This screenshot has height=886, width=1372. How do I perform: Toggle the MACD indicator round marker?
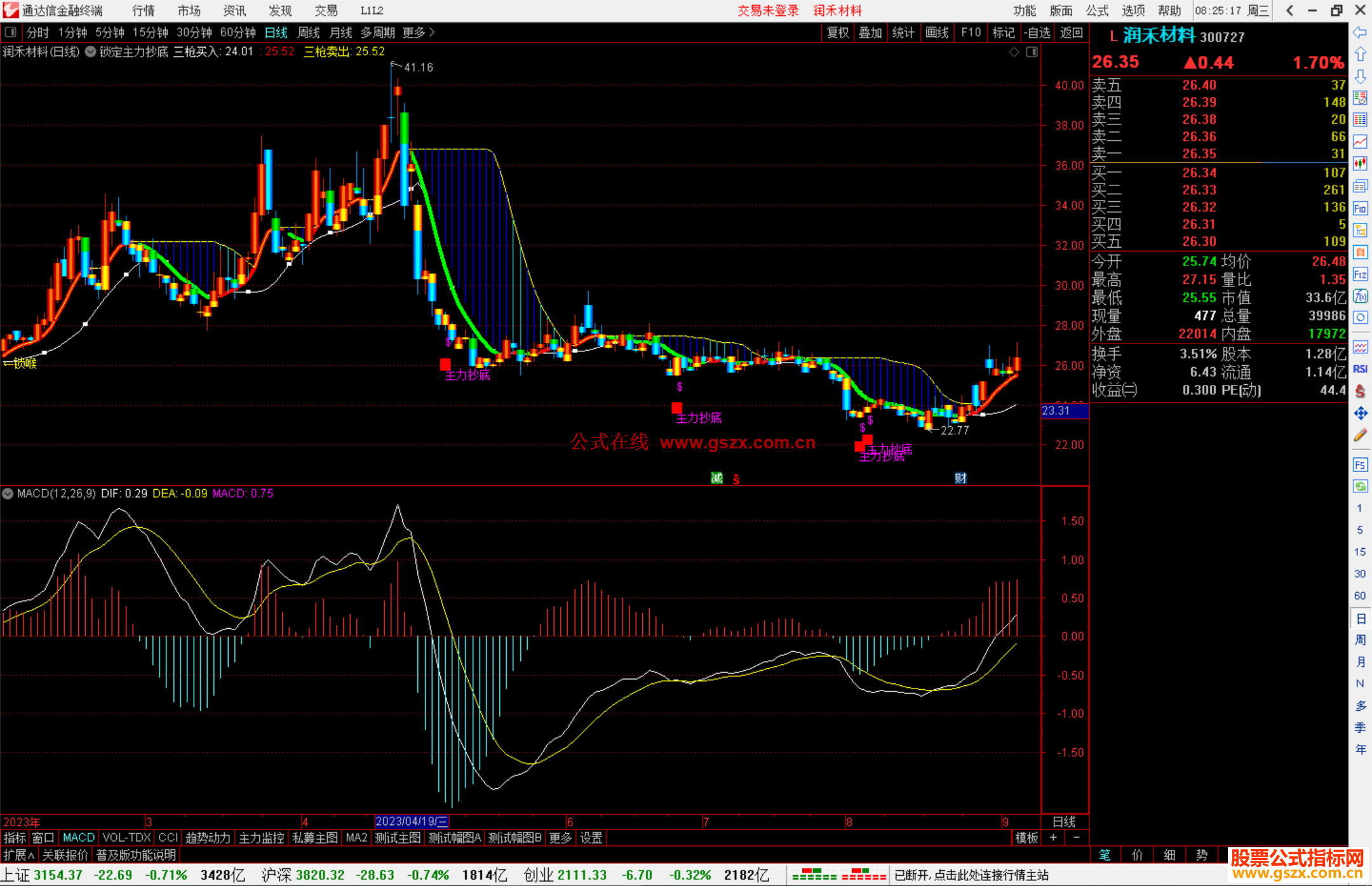pyautogui.click(x=8, y=493)
